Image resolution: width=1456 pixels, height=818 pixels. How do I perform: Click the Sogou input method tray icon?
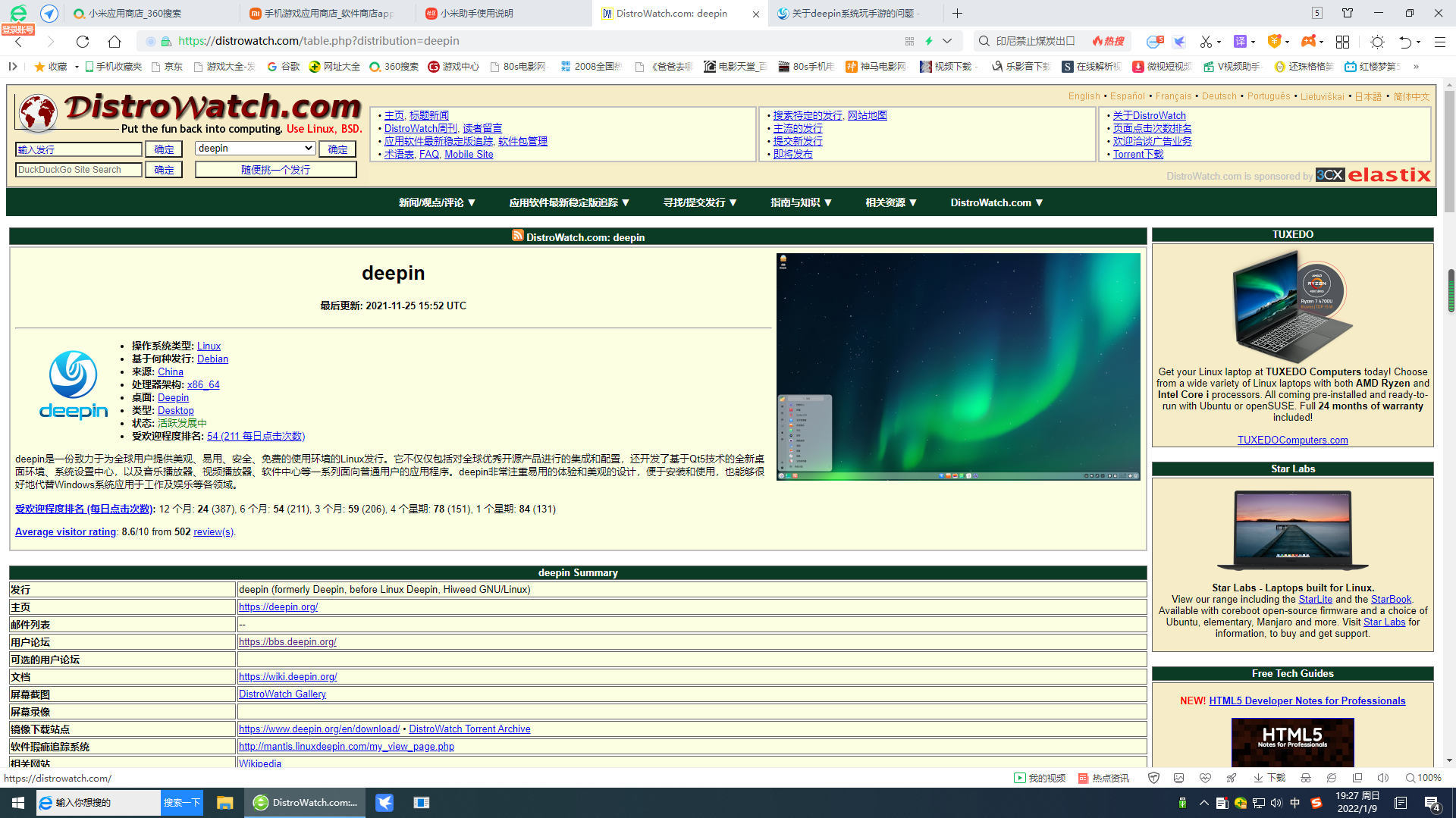pos(1316,802)
